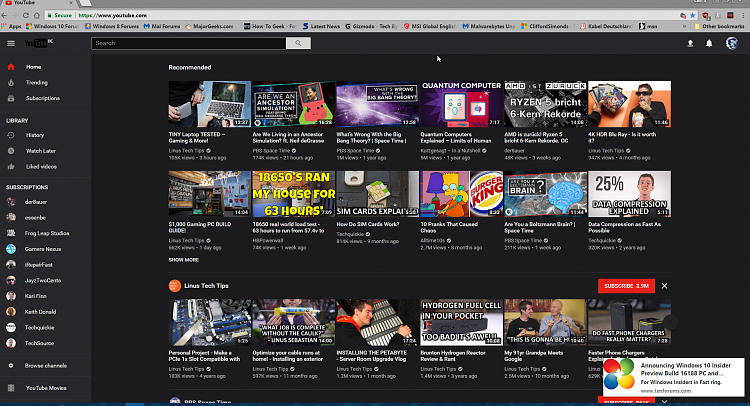Click My 91yr Grandpa Meets Google title
The width and height of the screenshot is (750, 406).
tap(534, 356)
